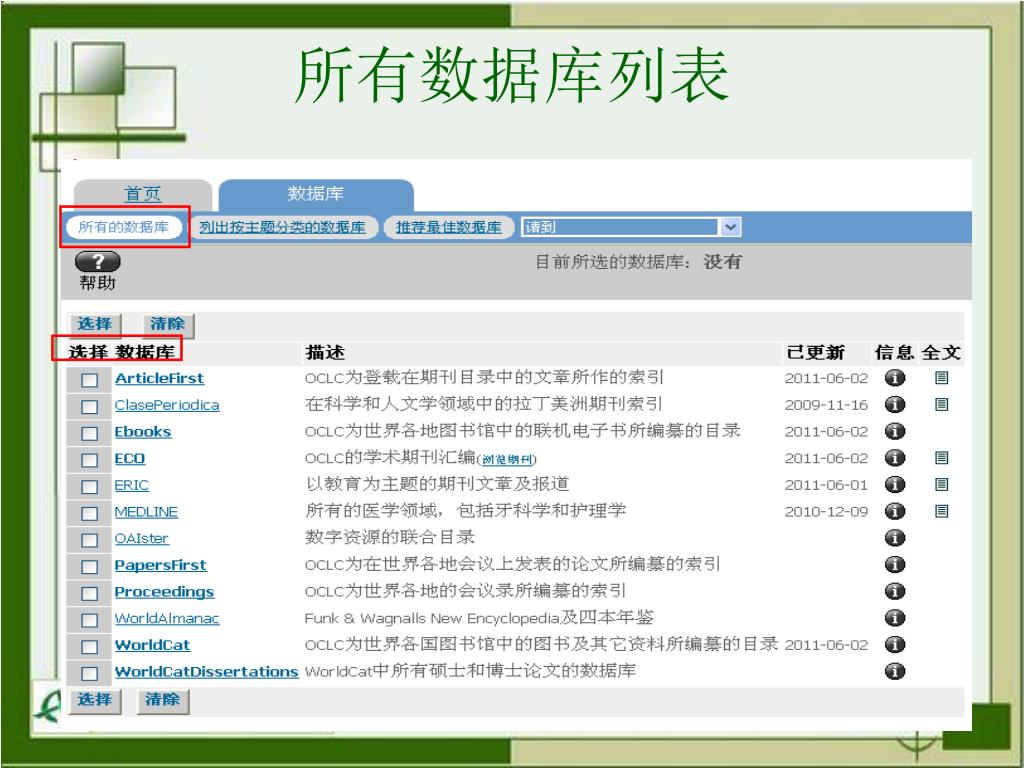Viewport: 1024px width, 768px height.
Task: Click full-text icon for ERIC
Action: pos(941,485)
